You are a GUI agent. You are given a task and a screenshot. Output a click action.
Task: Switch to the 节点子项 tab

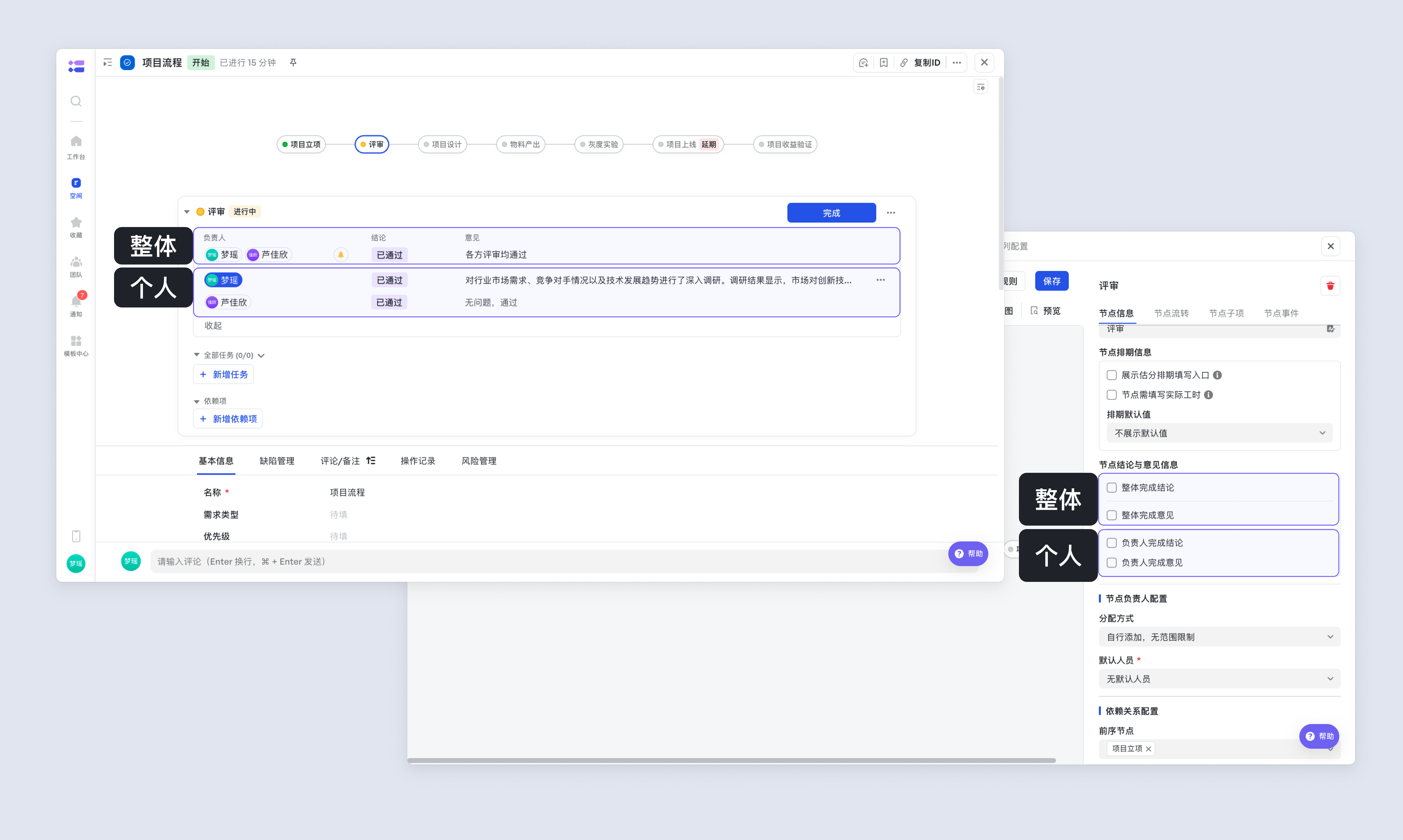pyautogui.click(x=1226, y=314)
